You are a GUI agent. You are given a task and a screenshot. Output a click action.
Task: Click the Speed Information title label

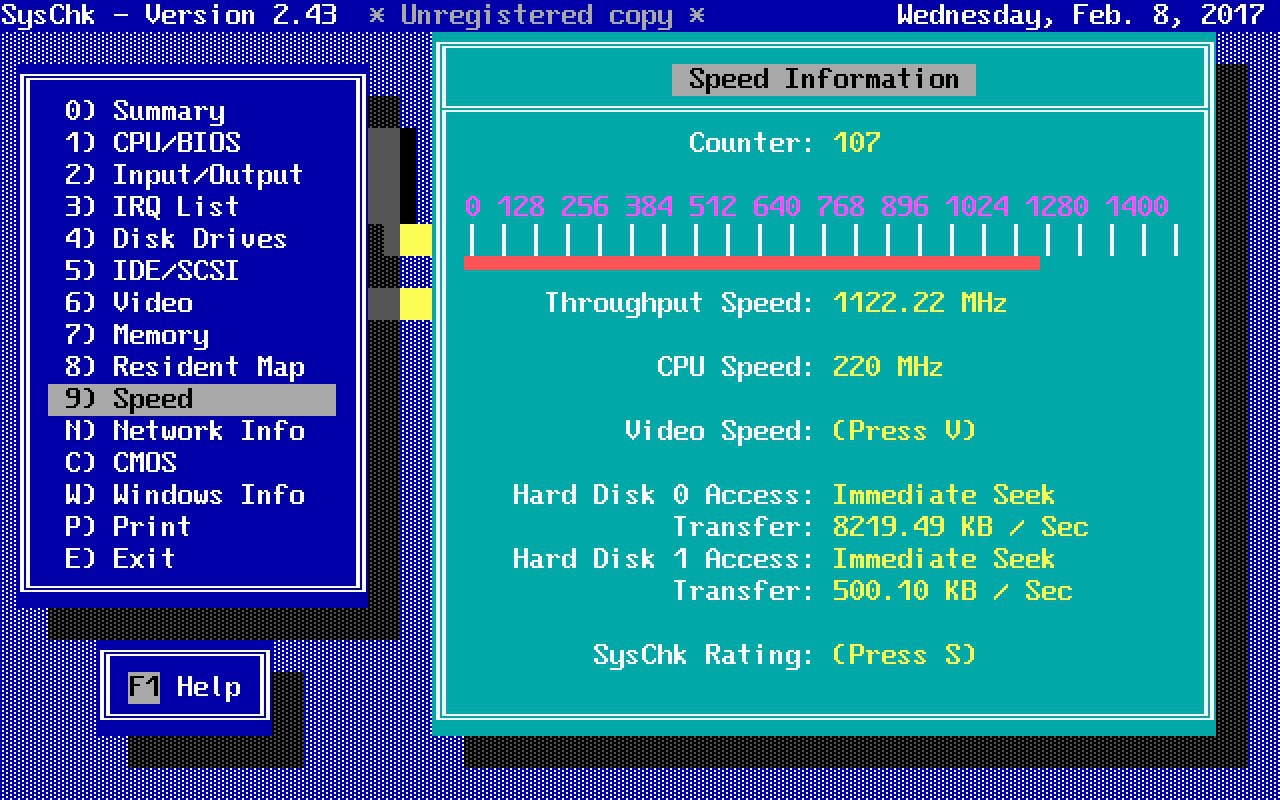(824, 79)
